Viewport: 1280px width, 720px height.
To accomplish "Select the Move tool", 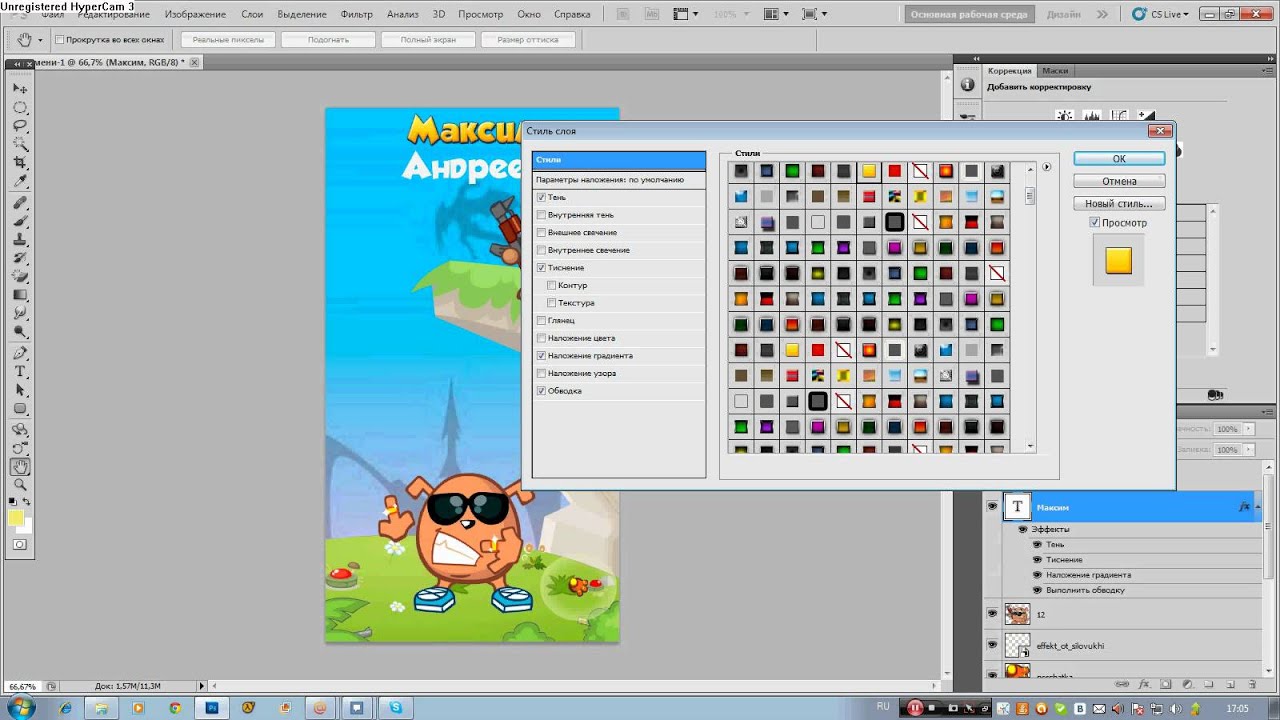I will coord(20,89).
